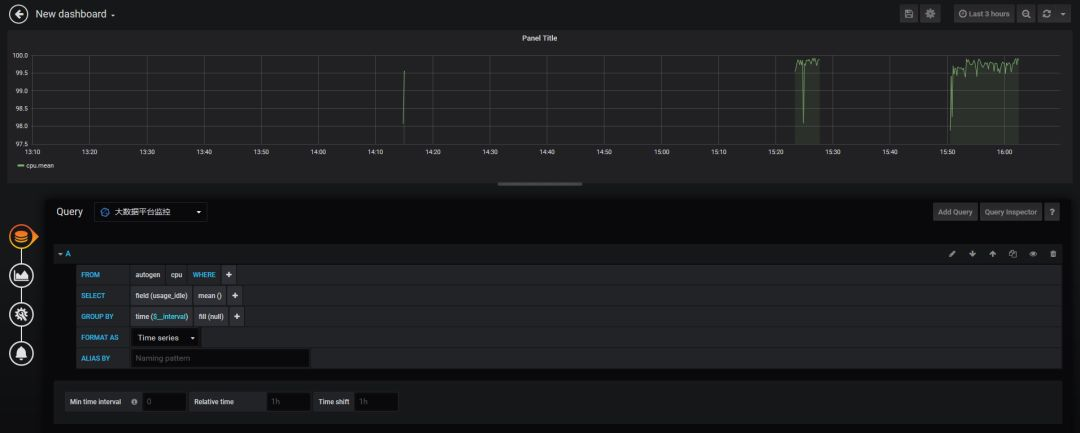Focus the Min time interval input

point(164,402)
